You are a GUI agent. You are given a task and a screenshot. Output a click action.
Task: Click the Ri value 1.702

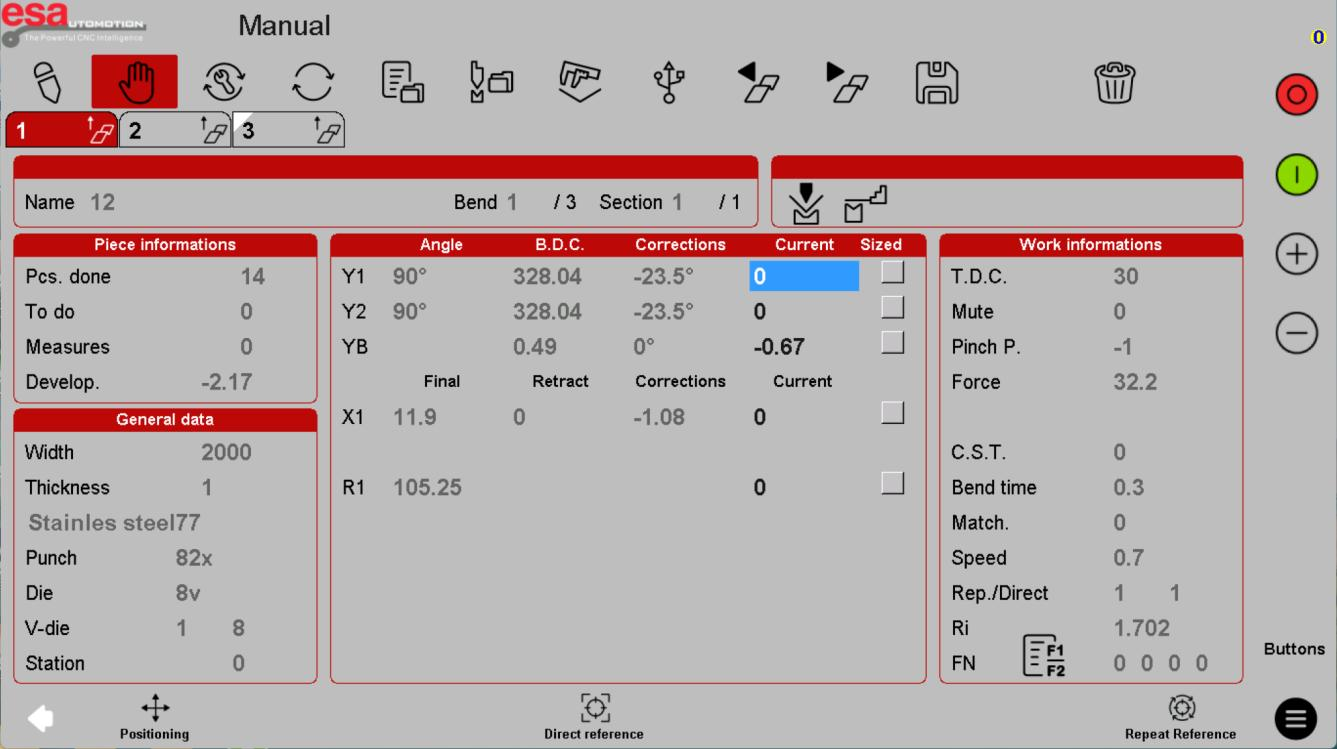(1142, 628)
